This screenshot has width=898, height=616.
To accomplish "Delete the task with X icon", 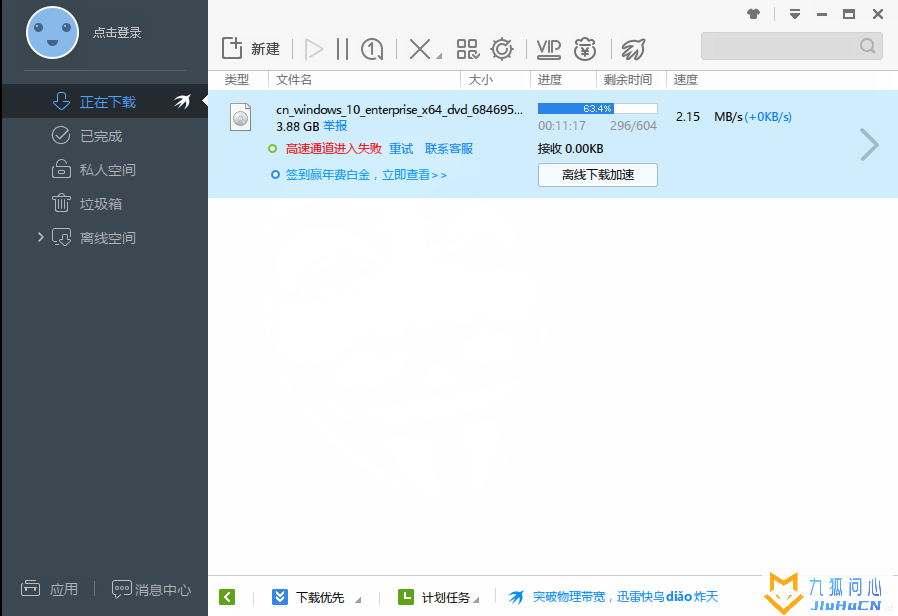I will [x=420, y=49].
